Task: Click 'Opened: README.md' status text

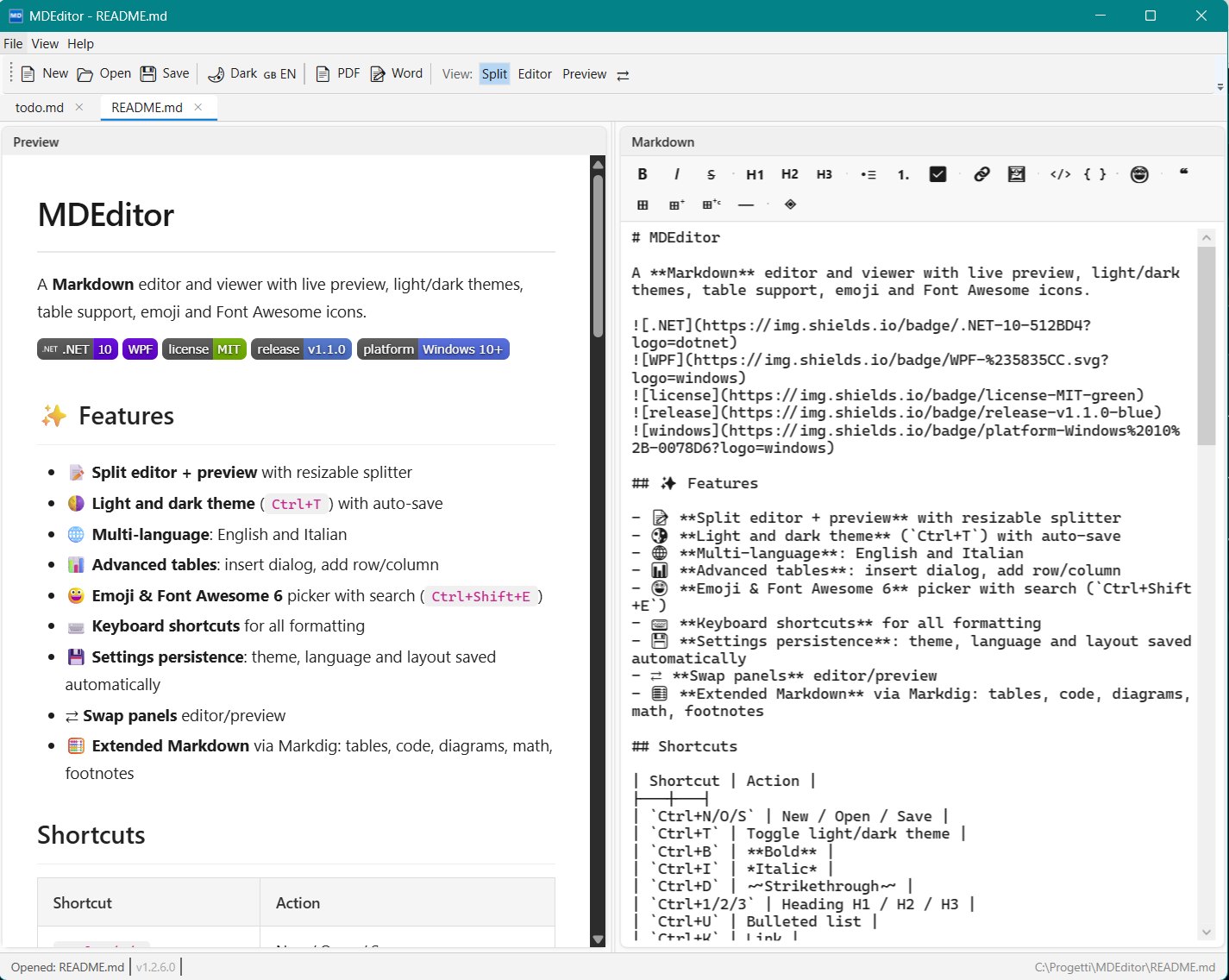Action: tap(67, 967)
